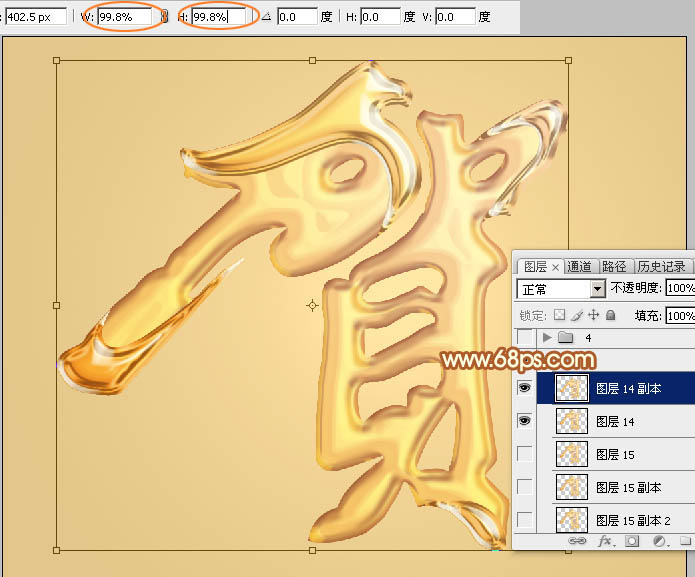Click the bottom-center transform handle
This screenshot has height=577, width=695.
tap(312, 550)
